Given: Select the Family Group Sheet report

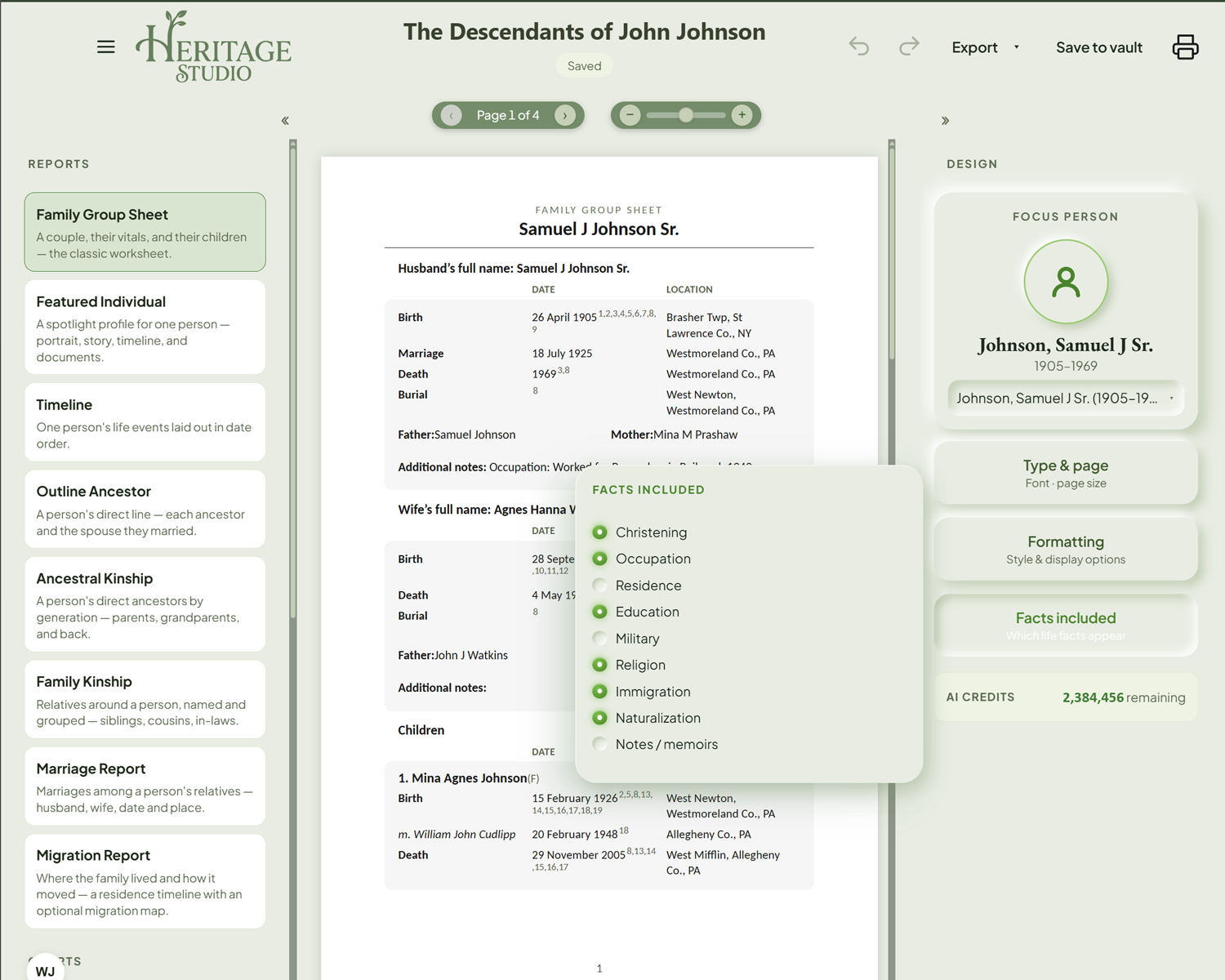Looking at the screenshot, I should tap(145, 232).
